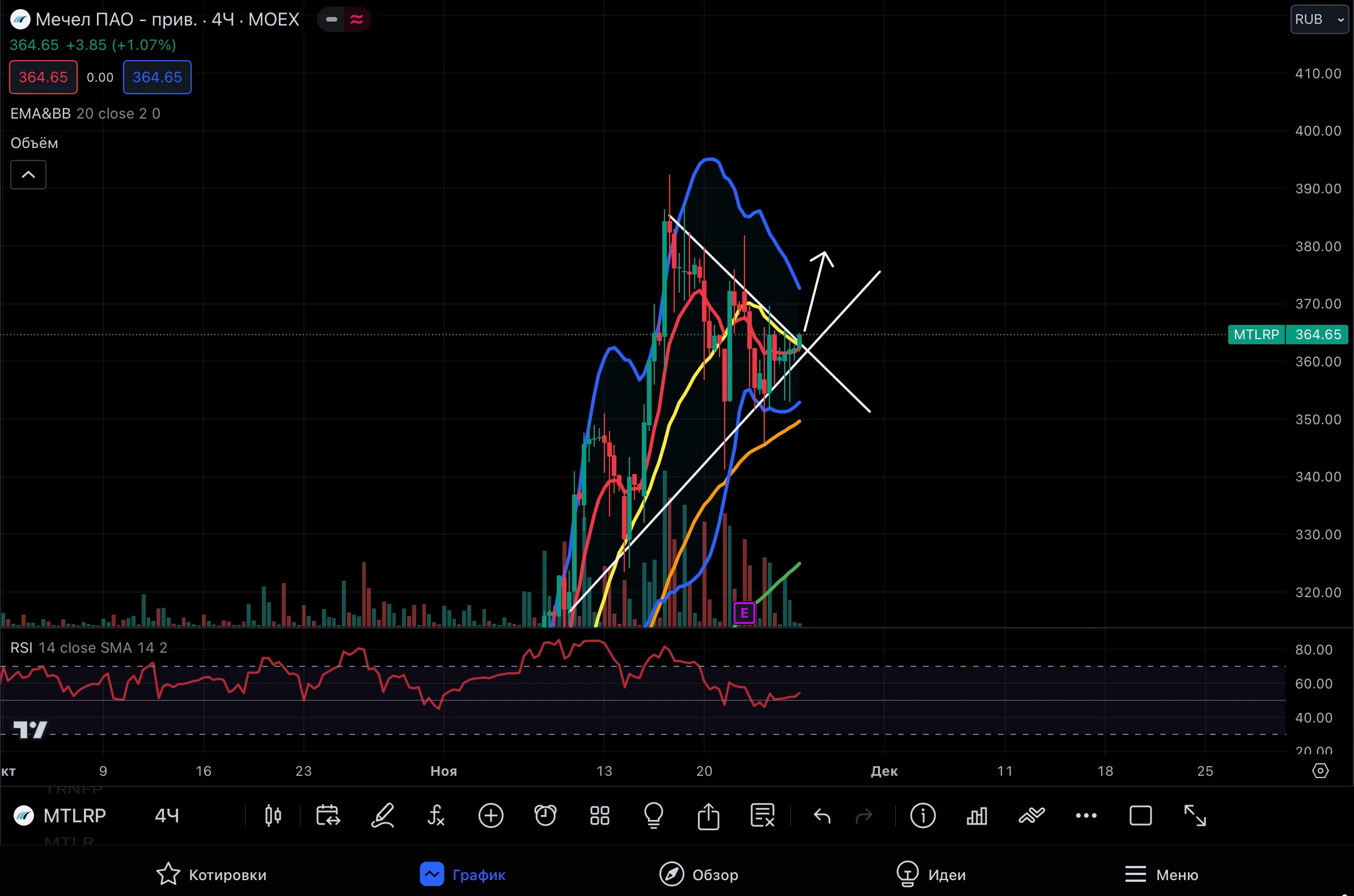Select the rectangle screen layout icon
1354x896 pixels.
click(x=1140, y=815)
